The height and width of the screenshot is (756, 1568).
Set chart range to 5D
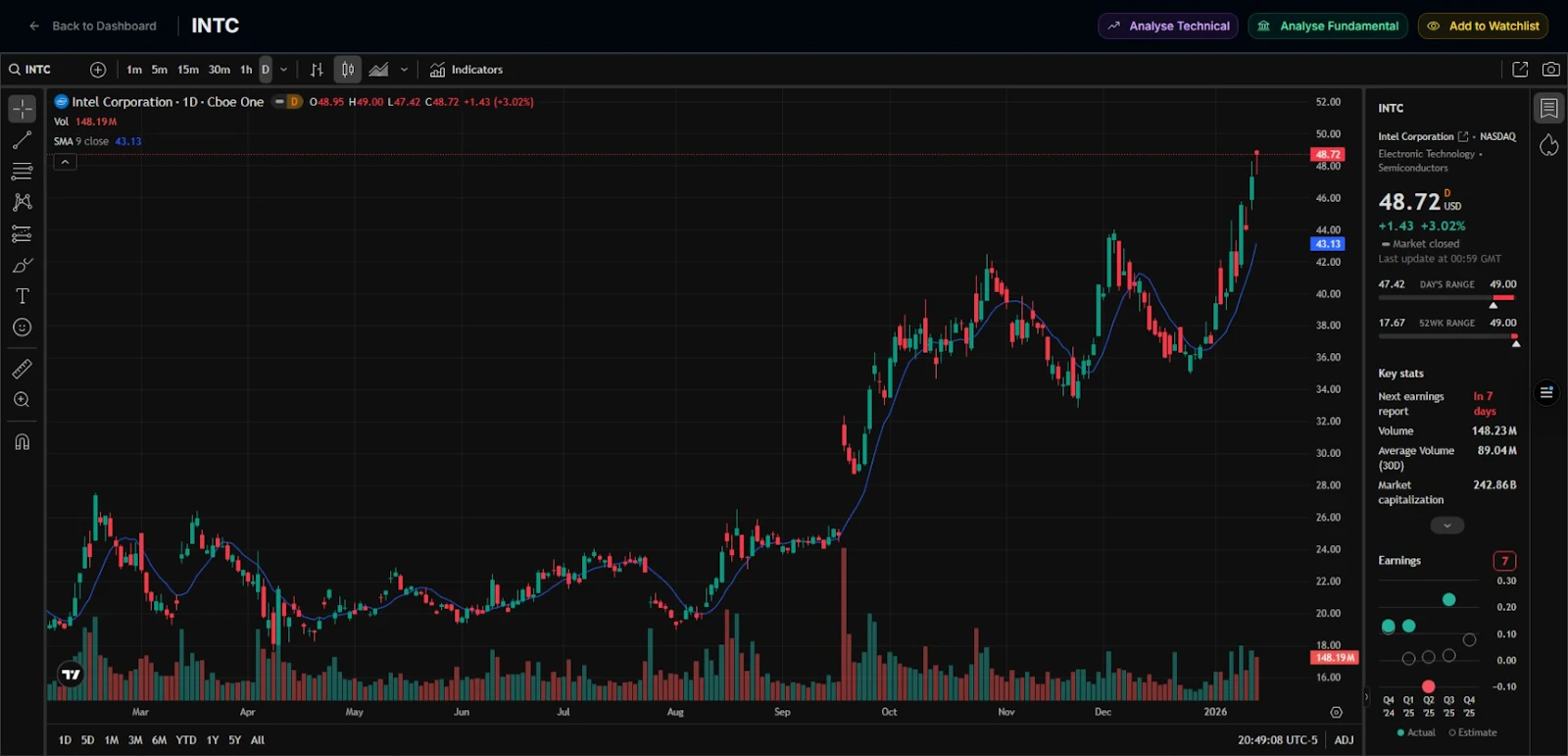tap(87, 740)
